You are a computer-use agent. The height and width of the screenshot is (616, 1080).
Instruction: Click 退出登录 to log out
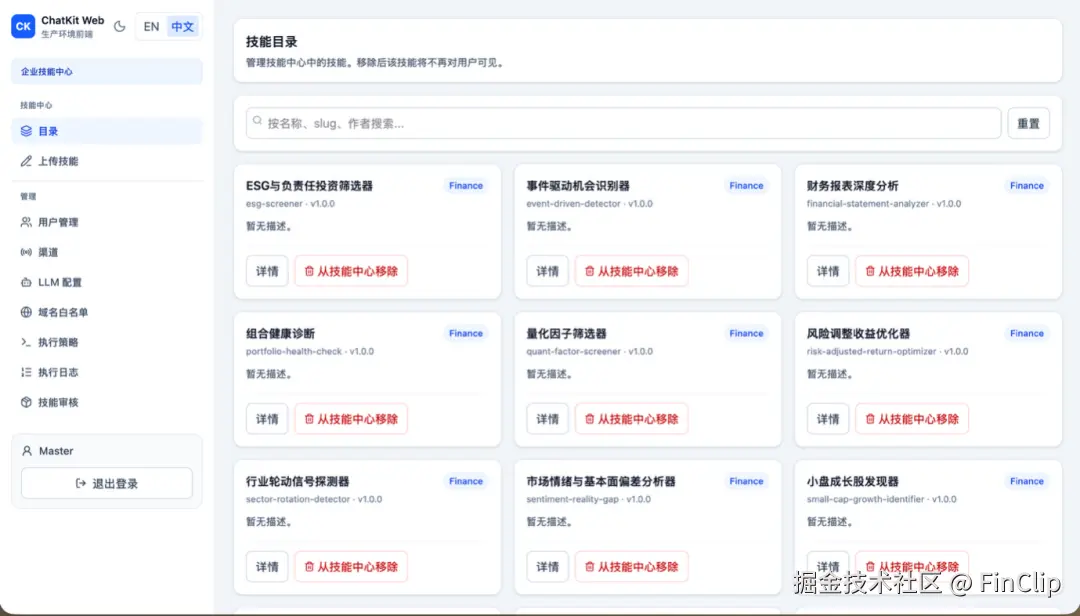tap(106, 483)
